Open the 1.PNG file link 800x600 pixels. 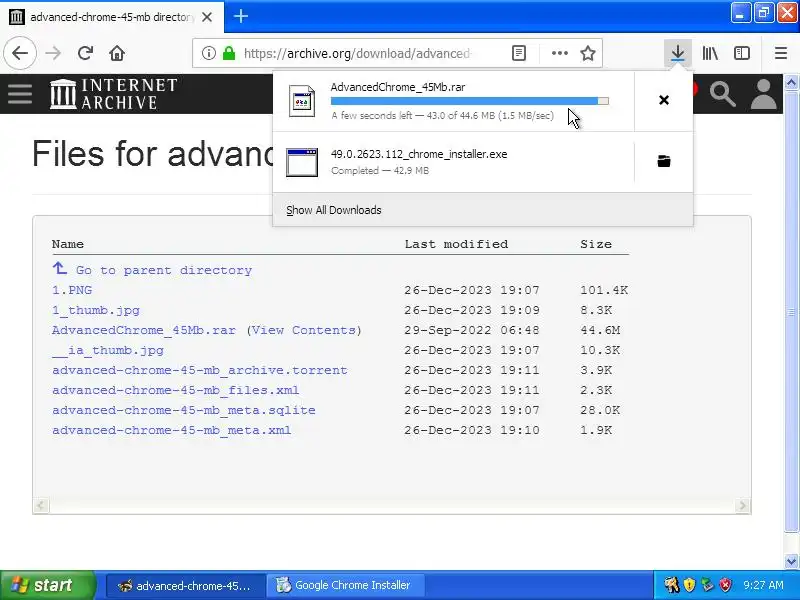coord(72,290)
